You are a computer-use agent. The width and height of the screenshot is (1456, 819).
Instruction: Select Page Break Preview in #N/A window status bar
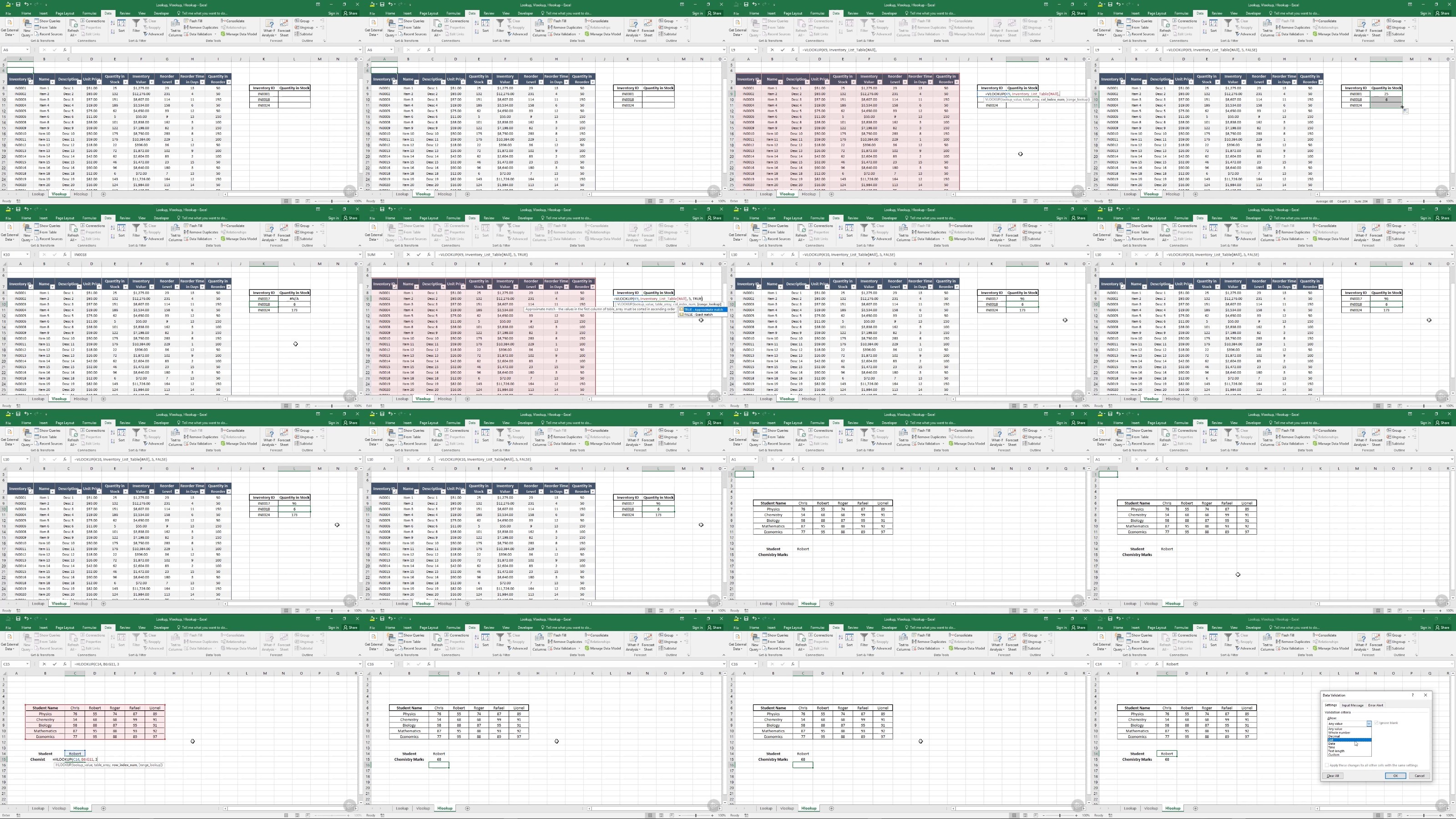click(308, 406)
